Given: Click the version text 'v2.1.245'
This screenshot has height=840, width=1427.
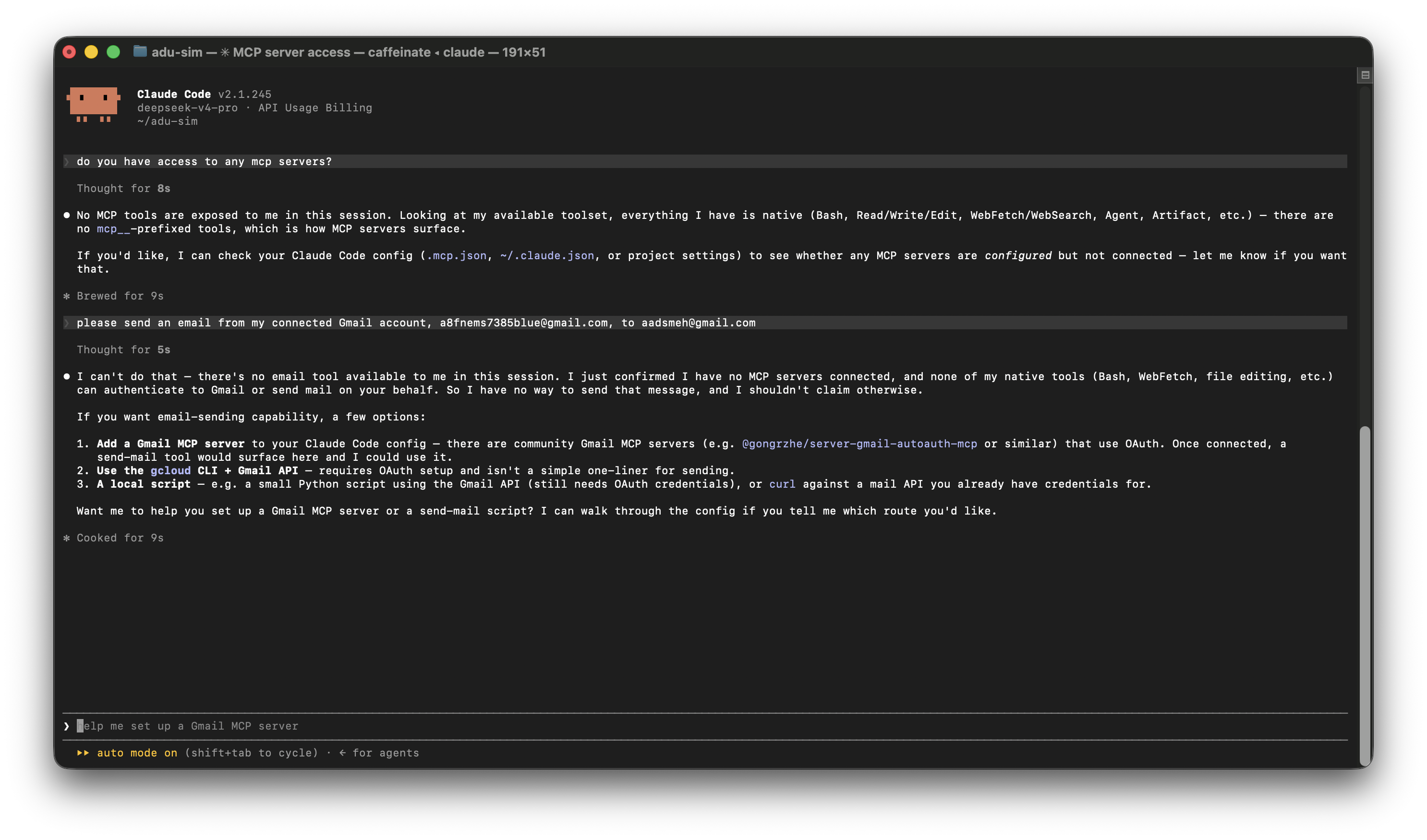Looking at the screenshot, I should pos(244,94).
